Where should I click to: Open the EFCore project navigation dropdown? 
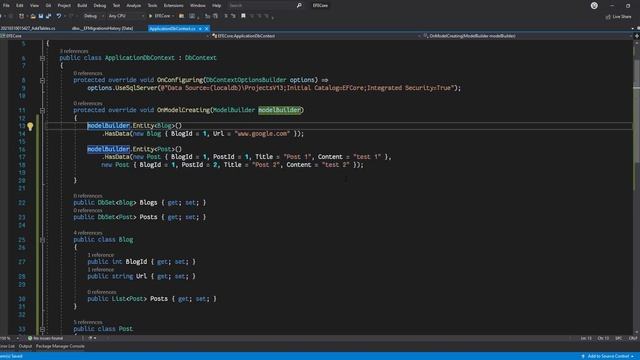click(105, 36)
